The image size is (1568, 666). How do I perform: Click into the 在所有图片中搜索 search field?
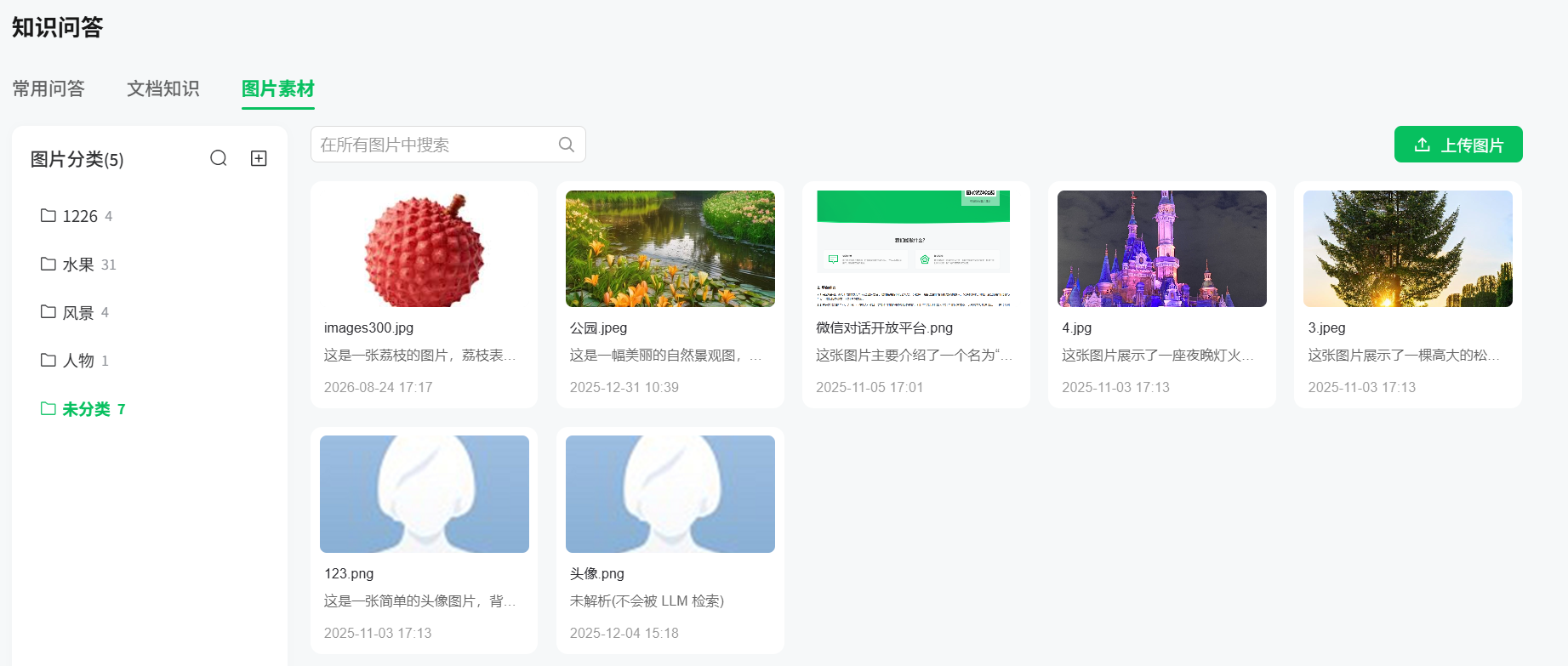coord(448,145)
